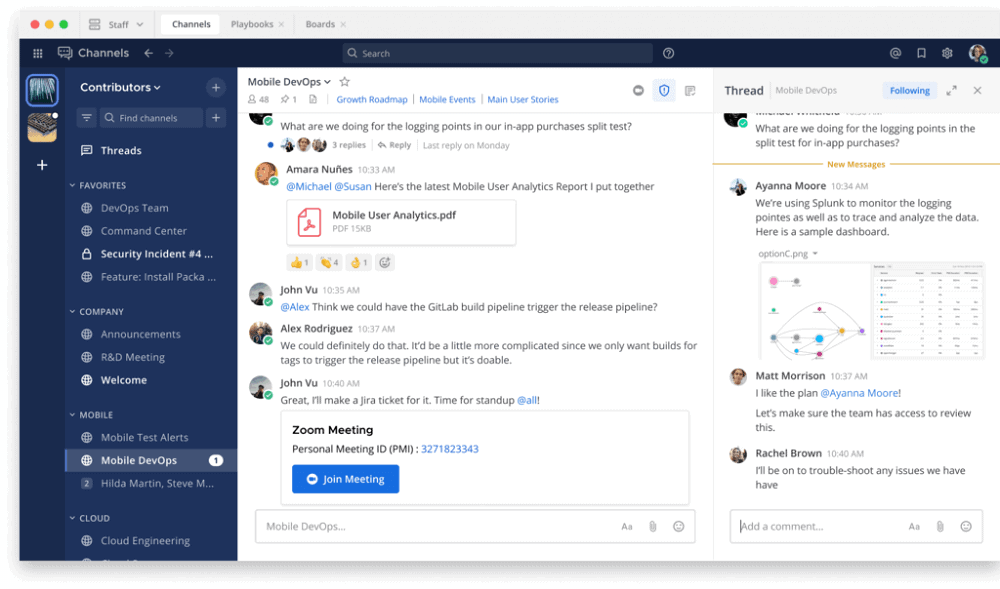Add a new team with plus icon

point(42,165)
